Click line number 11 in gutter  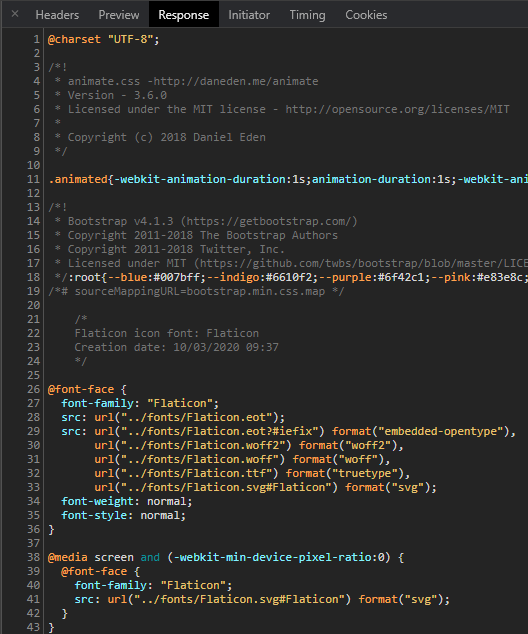tap(34, 179)
